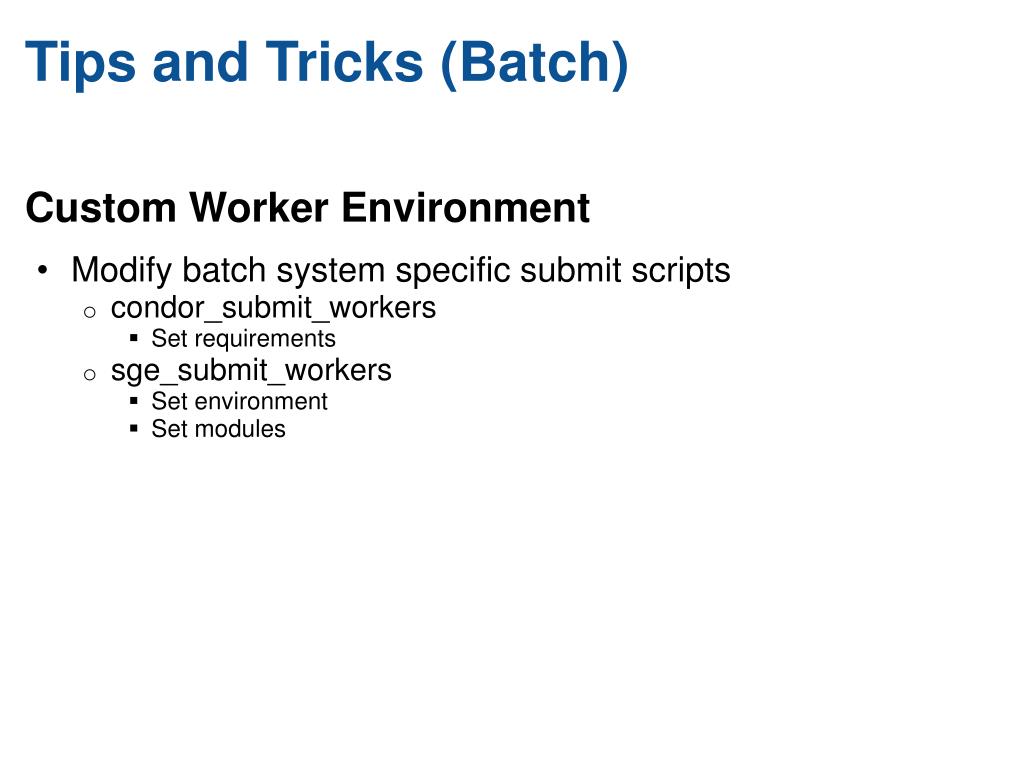Click the word "Worker" in the heading
The image size is (1024, 768).
pyautogui.click(x=259, y=208)
